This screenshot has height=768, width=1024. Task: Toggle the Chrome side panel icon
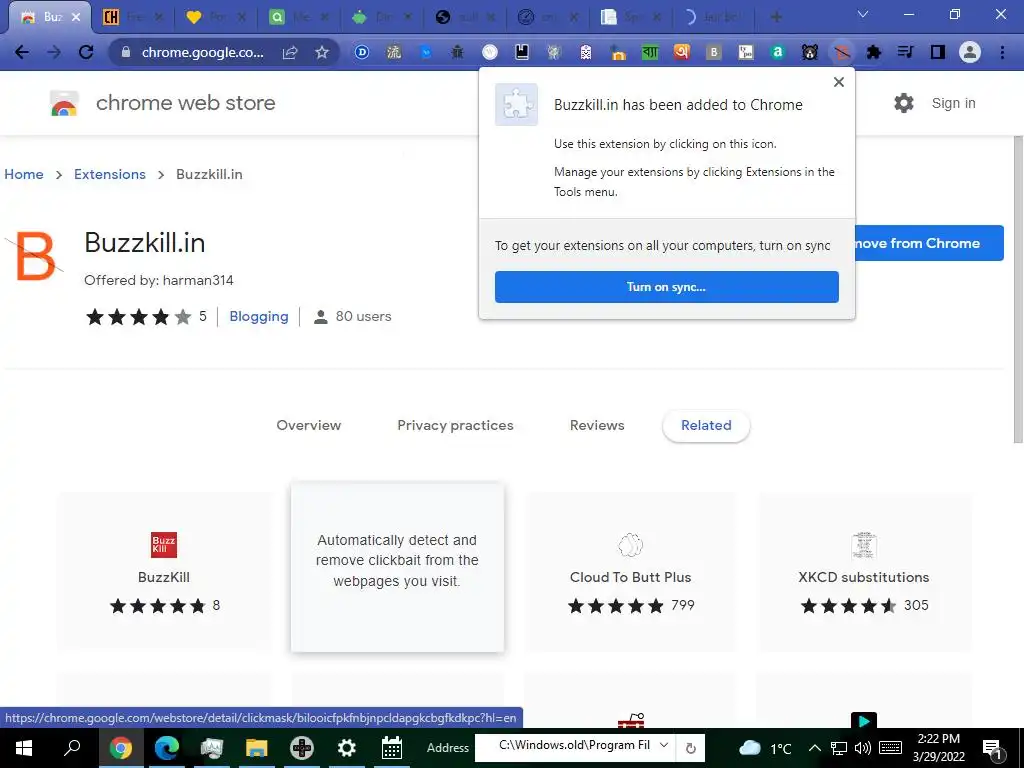[938, 52]
